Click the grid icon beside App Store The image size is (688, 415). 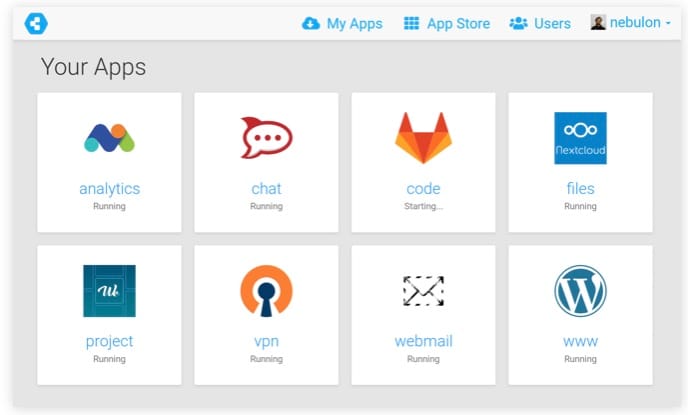pos(411,23)
